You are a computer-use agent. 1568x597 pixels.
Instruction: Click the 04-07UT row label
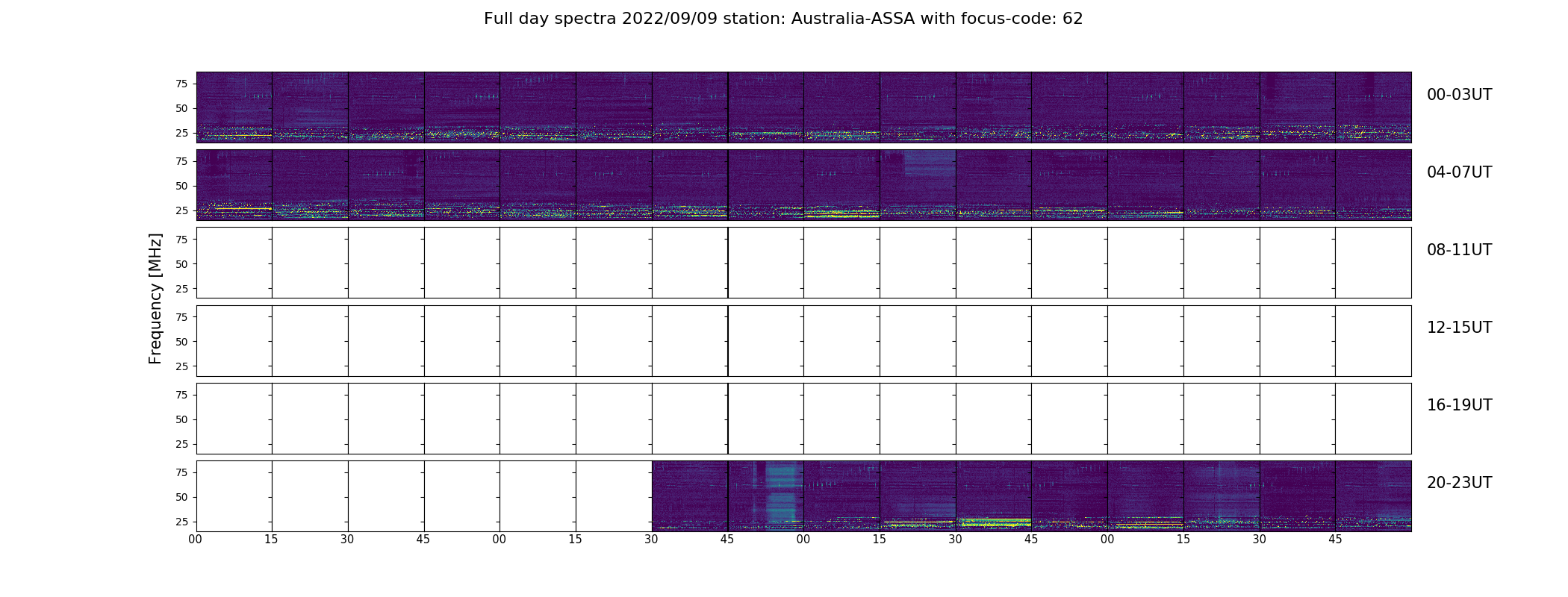[1459, 172]
